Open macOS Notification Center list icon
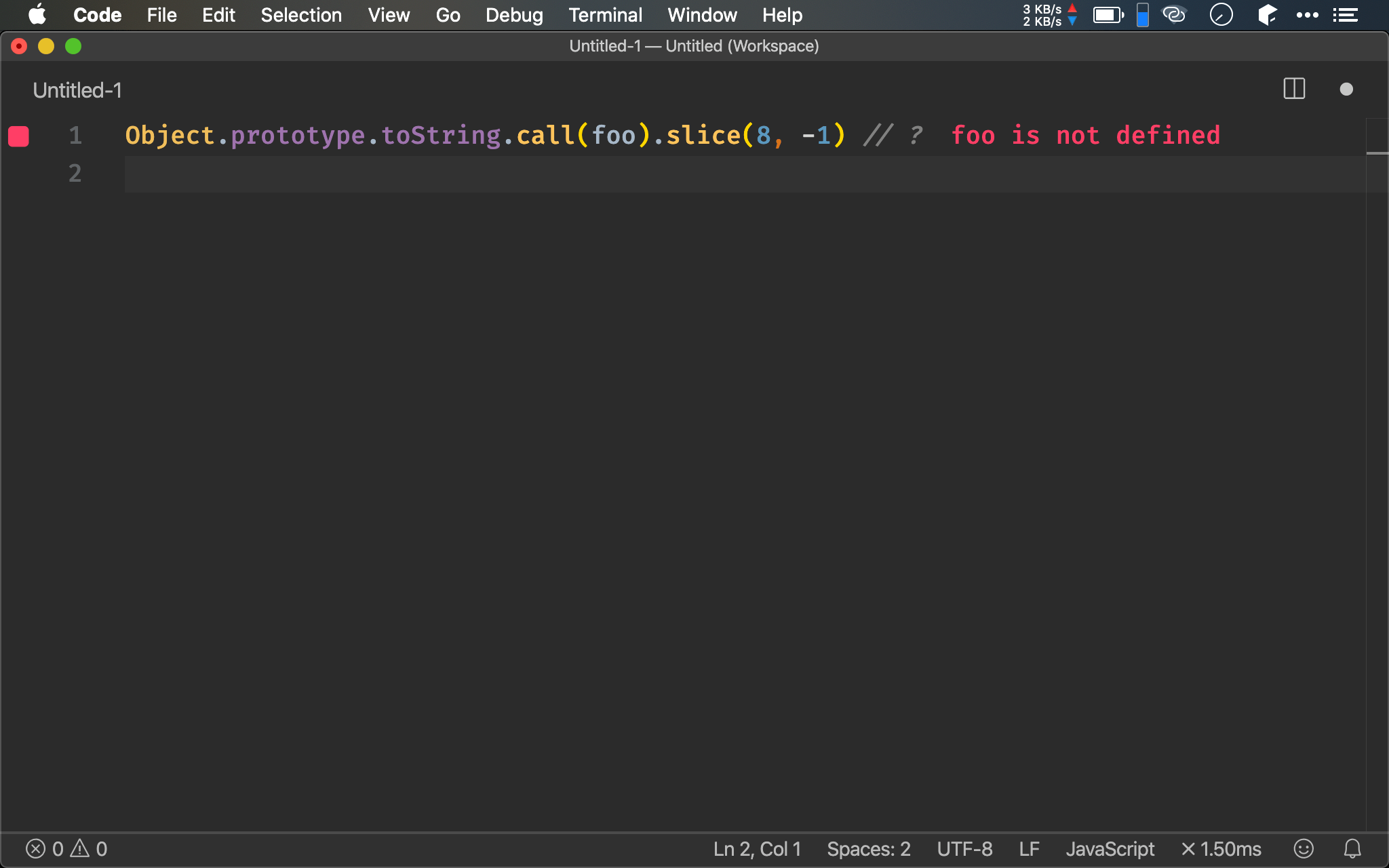Screen dimensions: 1389x868 1346,15
